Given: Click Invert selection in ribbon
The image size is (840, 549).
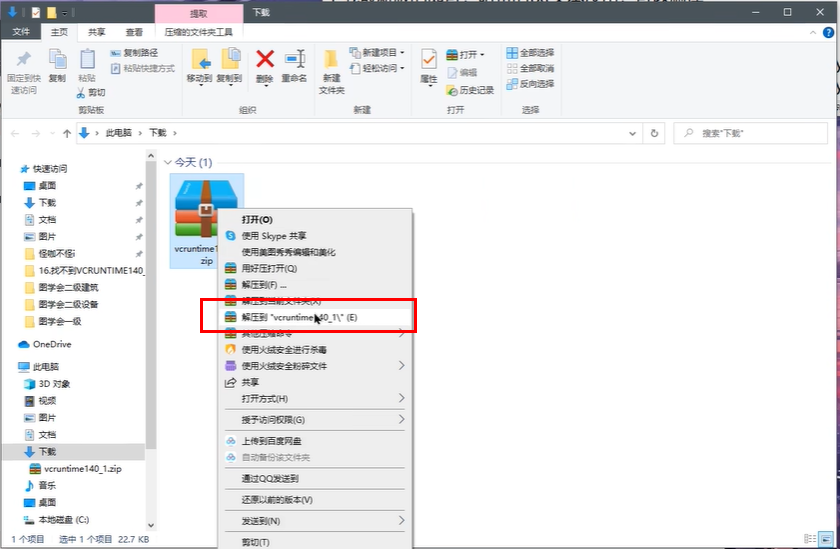Looking at the screenshot, I should [x=530, y=84].
